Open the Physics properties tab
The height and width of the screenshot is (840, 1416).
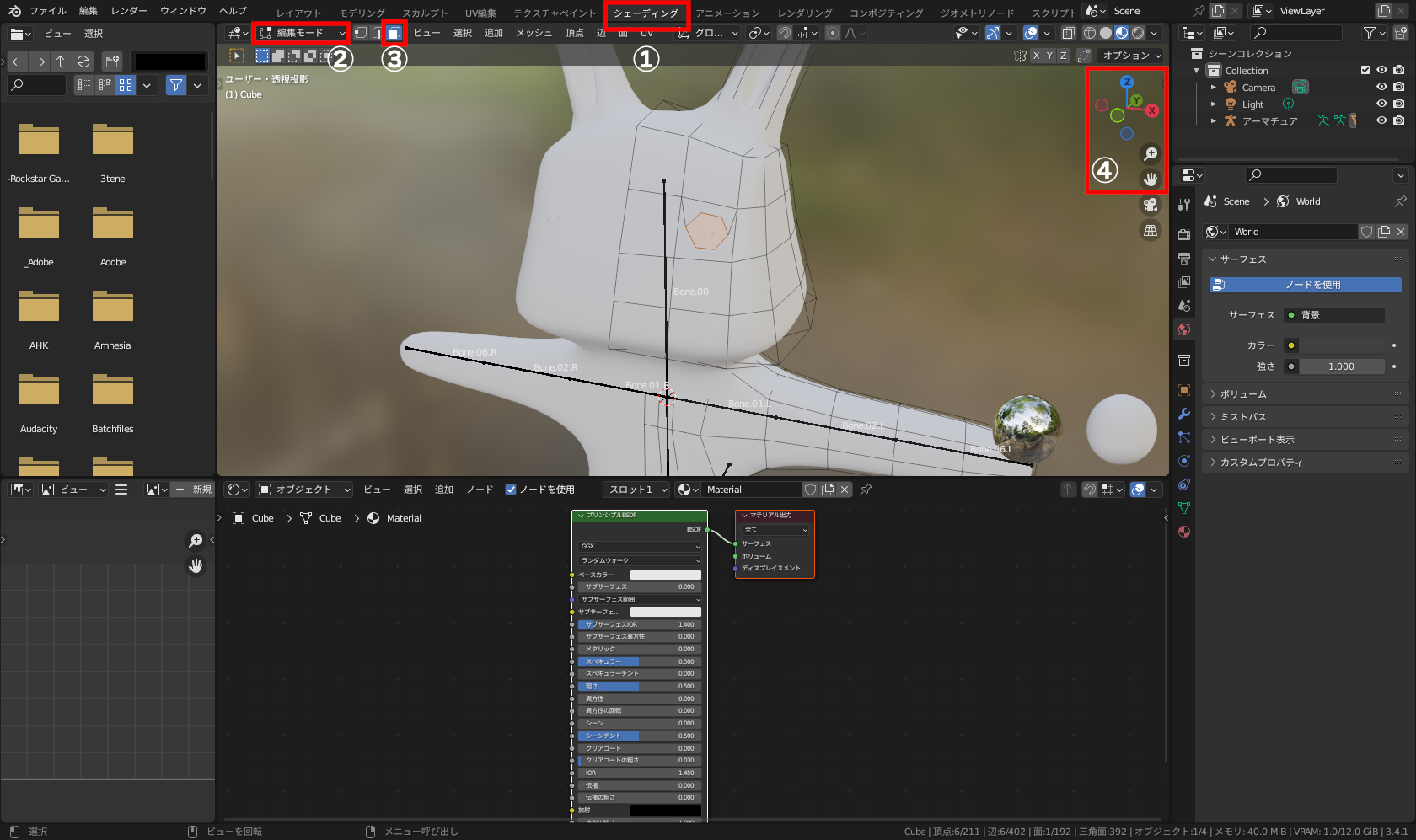1184,461
